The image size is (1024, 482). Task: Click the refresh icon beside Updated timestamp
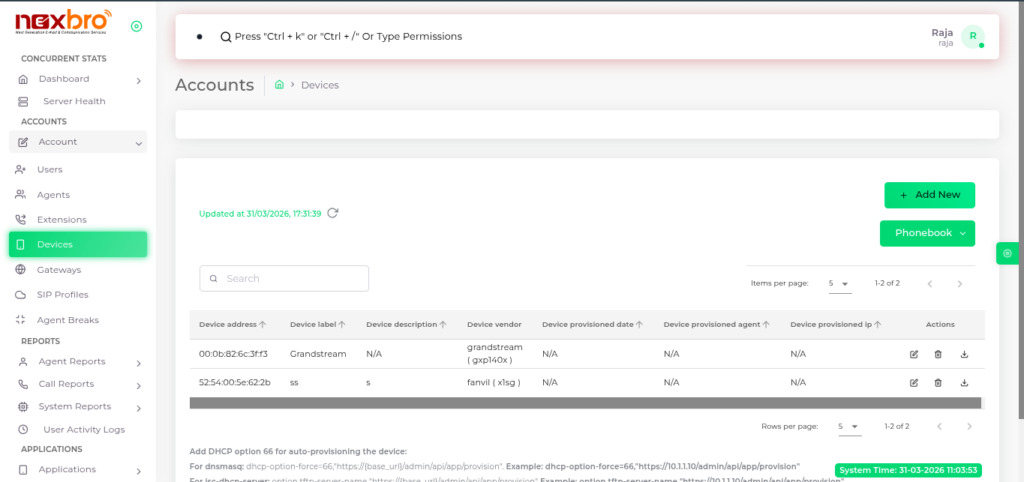(333, 213)
